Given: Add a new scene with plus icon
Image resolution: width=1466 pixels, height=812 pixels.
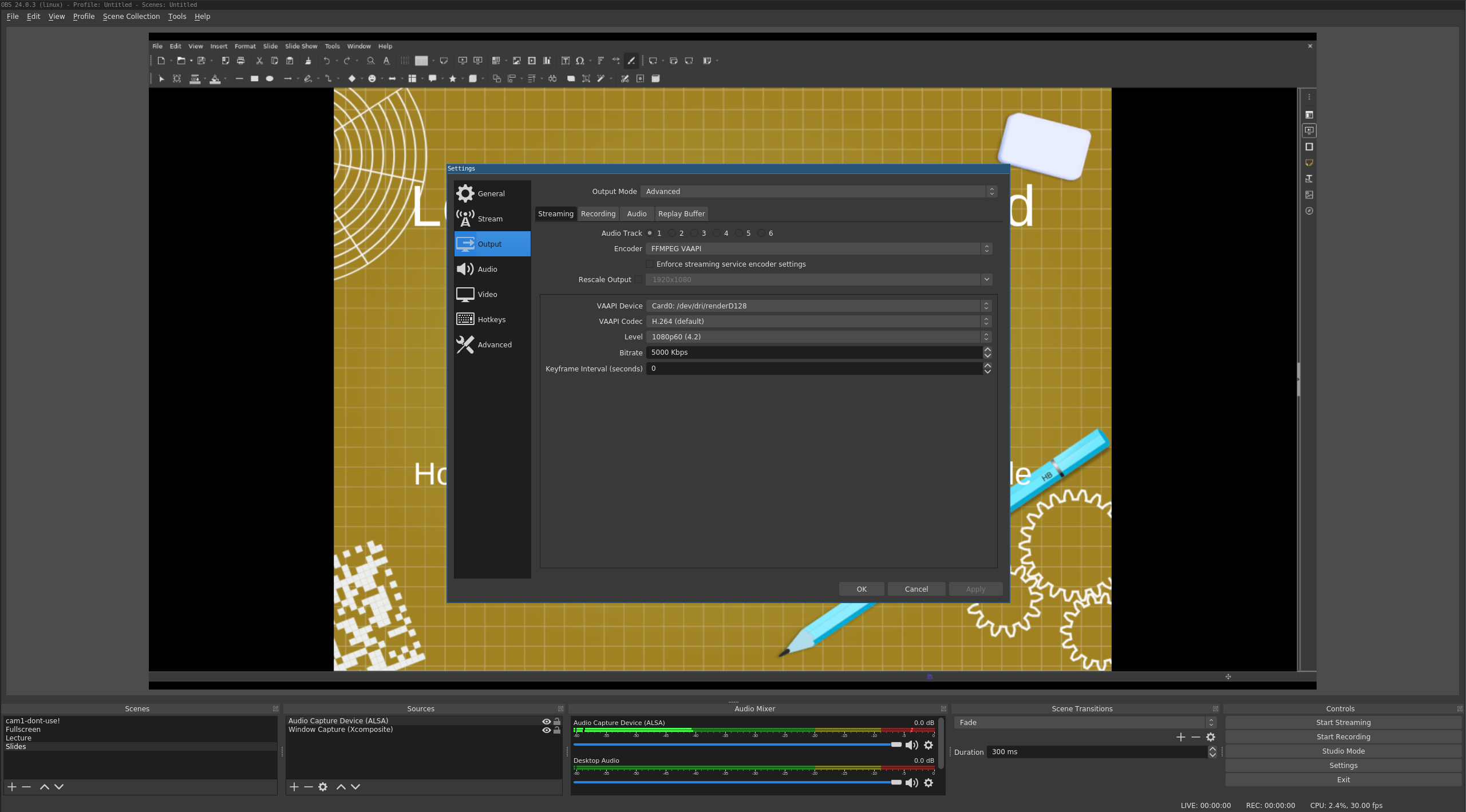Looking at the screenshot, I should coord(11,787).
